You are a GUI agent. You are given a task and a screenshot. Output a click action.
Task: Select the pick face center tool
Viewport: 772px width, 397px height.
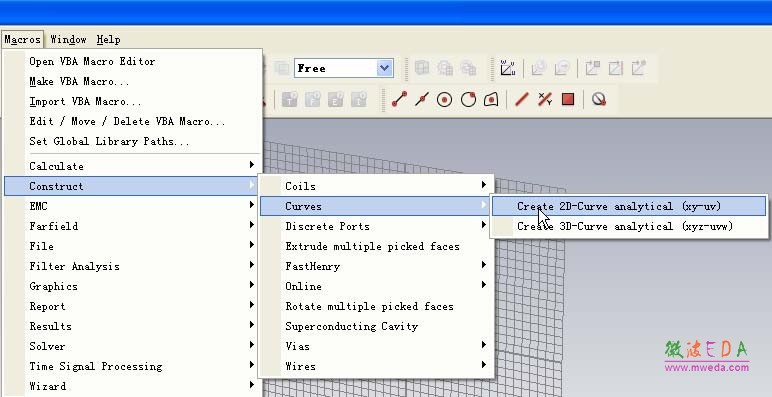coord(491,99)
